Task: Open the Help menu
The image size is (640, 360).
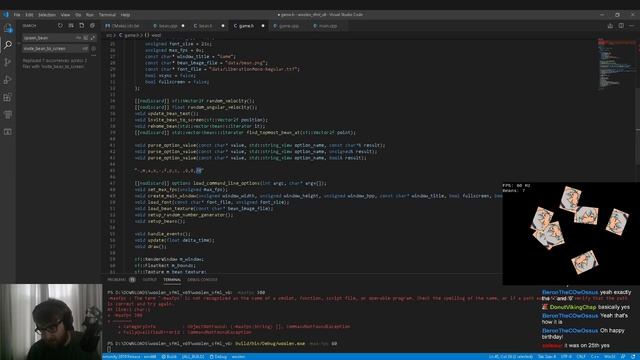Action: (125, 15)
